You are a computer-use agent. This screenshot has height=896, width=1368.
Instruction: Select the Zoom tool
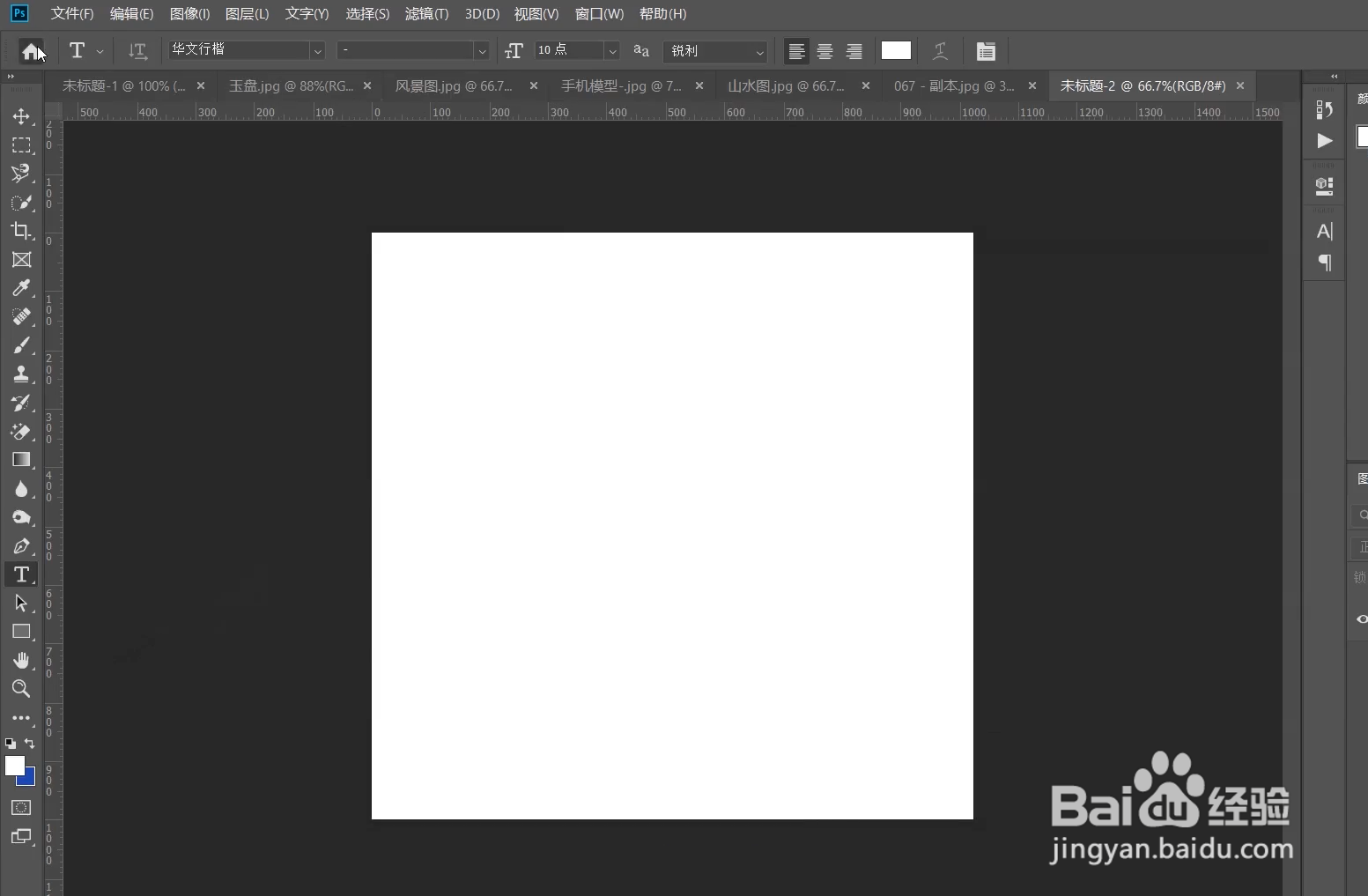click(21, 689)
